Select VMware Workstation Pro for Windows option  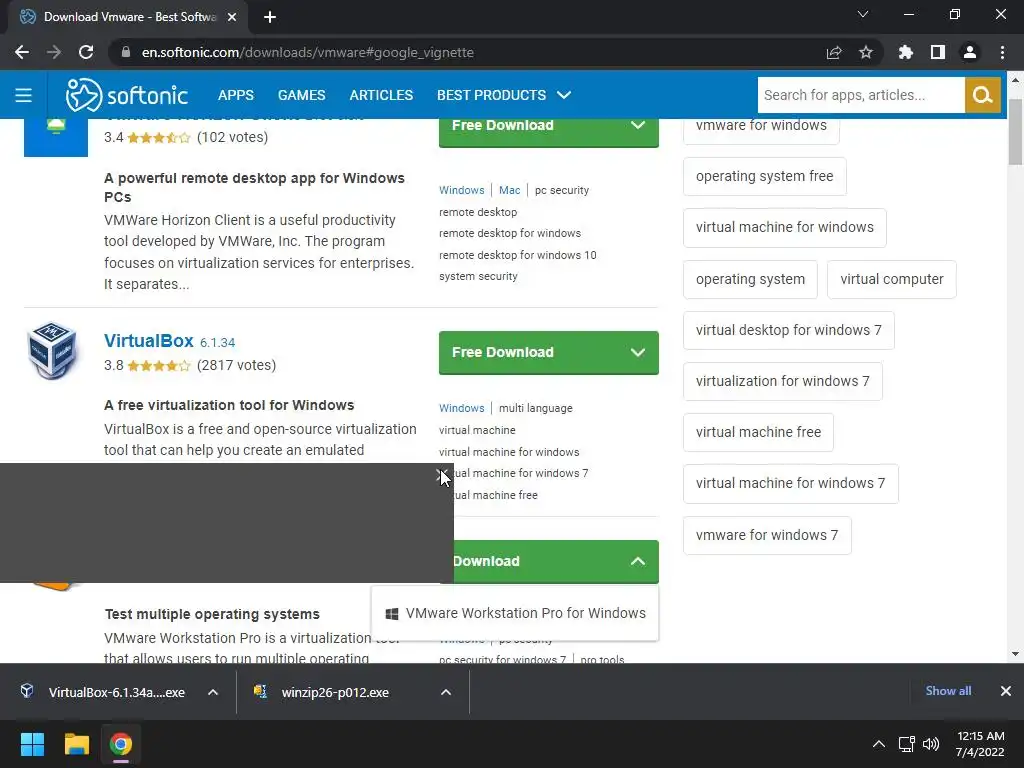[515, 613]
